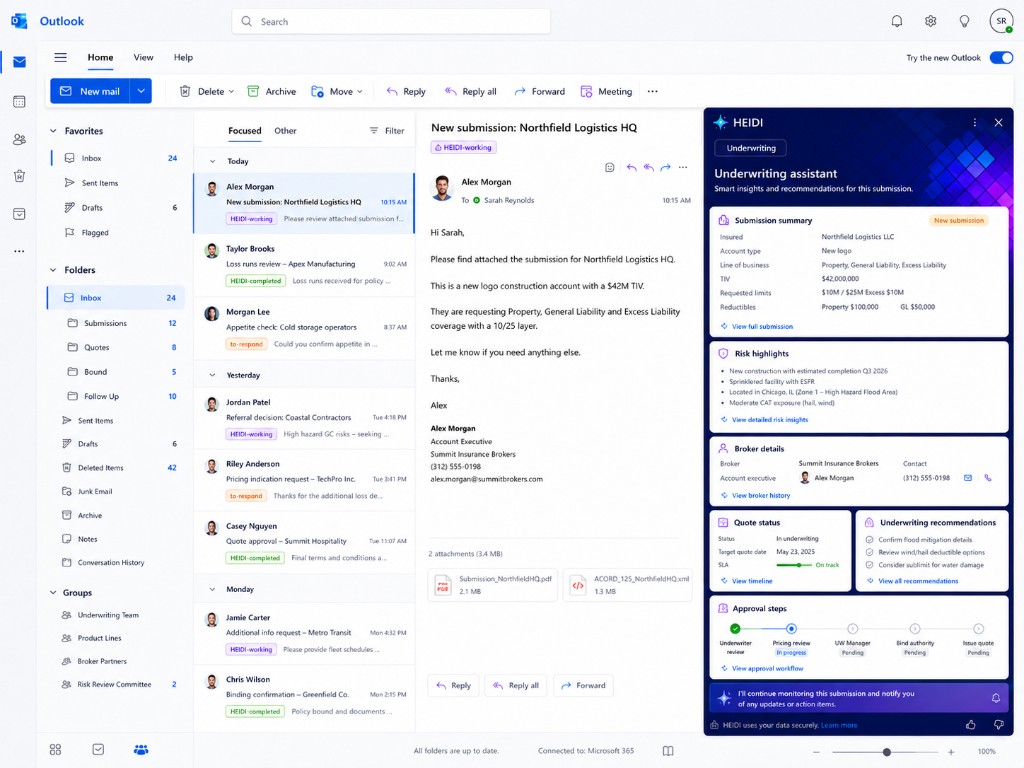The image size is (1024, 768).
Task: Collapse the Today message group
Action: (x=212, y=161)
